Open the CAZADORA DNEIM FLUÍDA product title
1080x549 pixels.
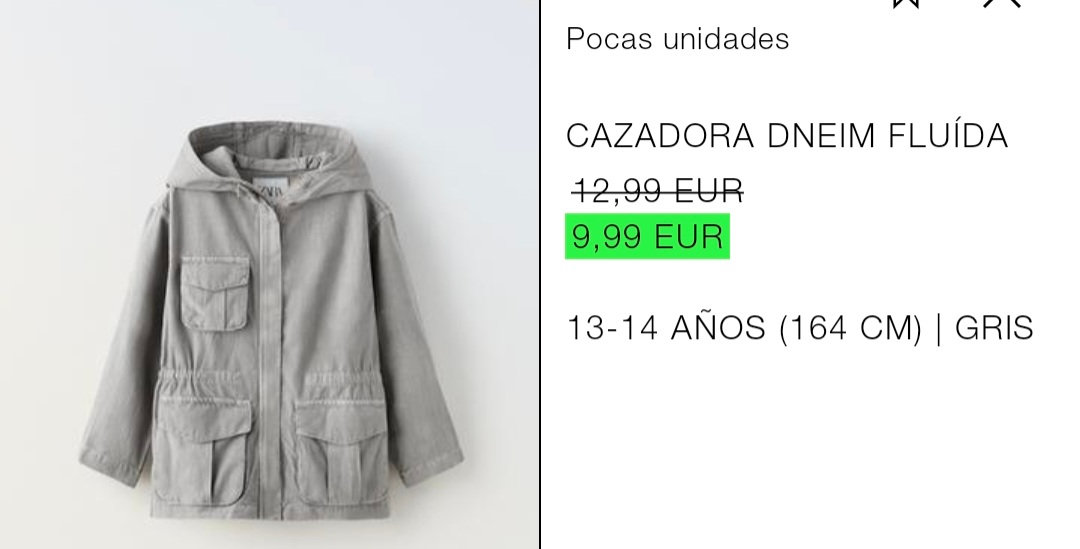click(x=787, y=136)
